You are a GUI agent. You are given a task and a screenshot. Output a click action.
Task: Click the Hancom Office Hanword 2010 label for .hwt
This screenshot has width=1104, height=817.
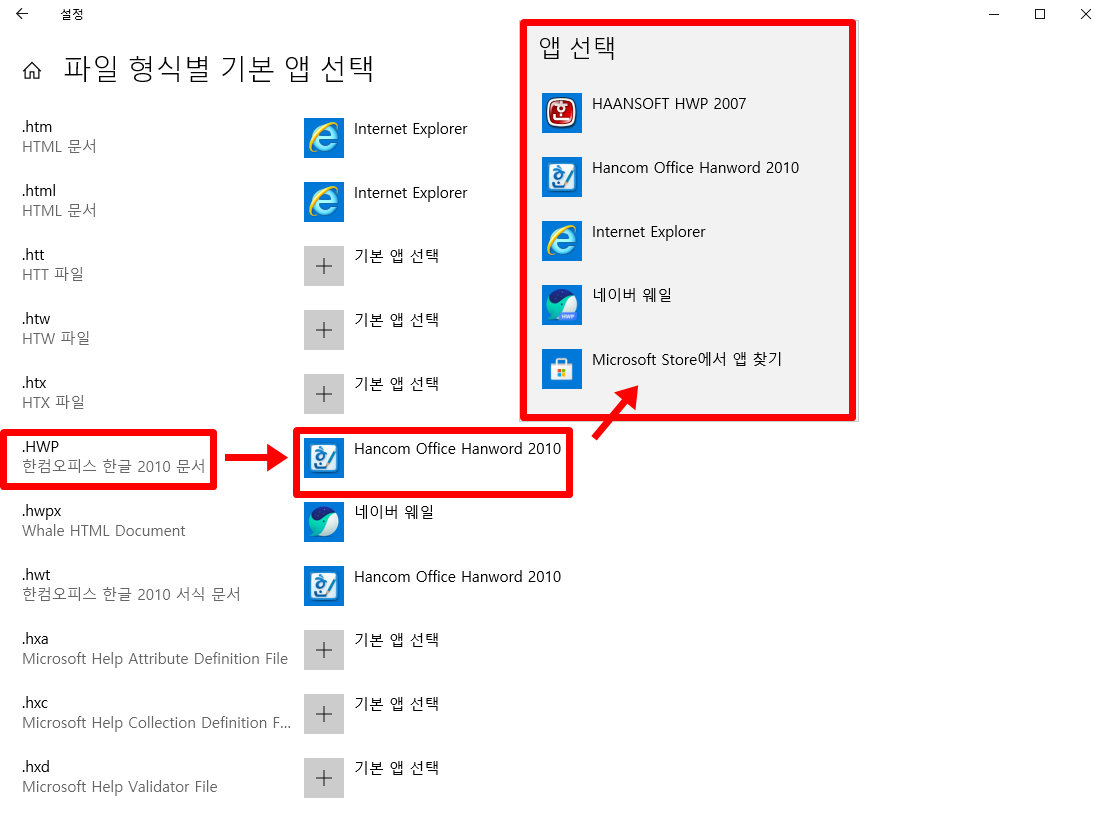(458, 578)
